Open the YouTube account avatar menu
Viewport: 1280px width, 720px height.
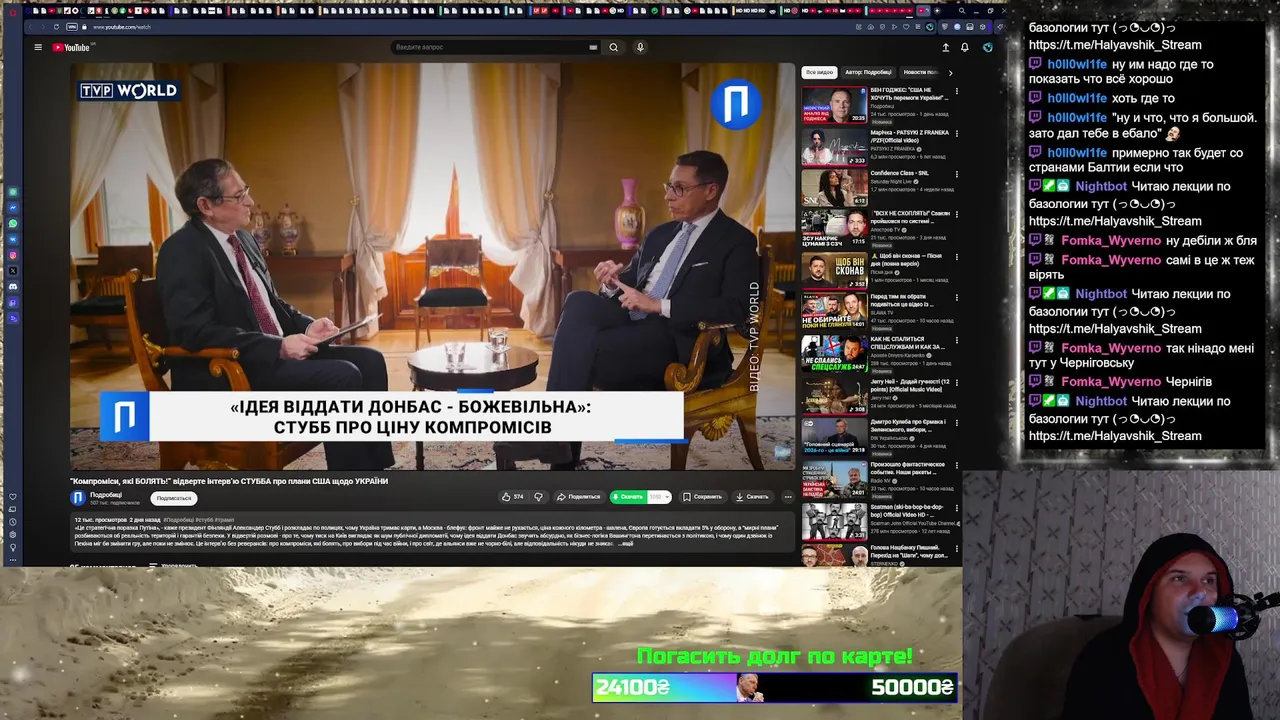(x=987, y=47)
